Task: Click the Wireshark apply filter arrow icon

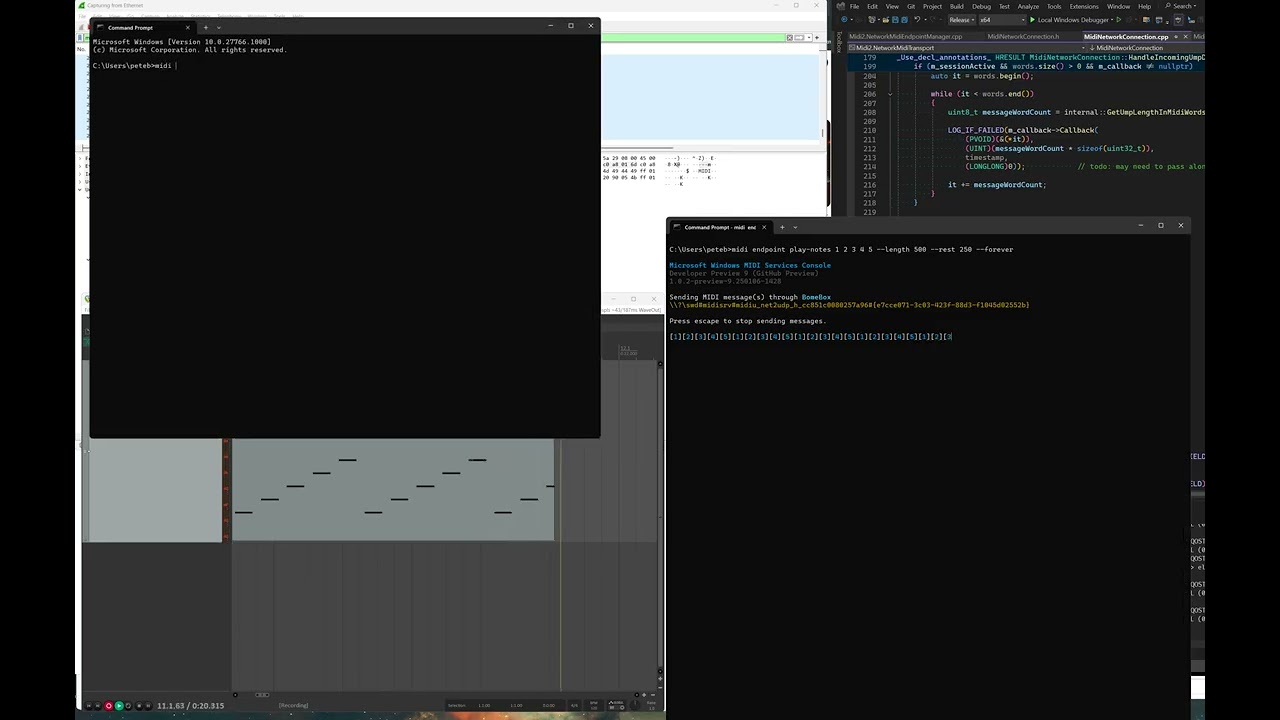Action: point(798,38)
